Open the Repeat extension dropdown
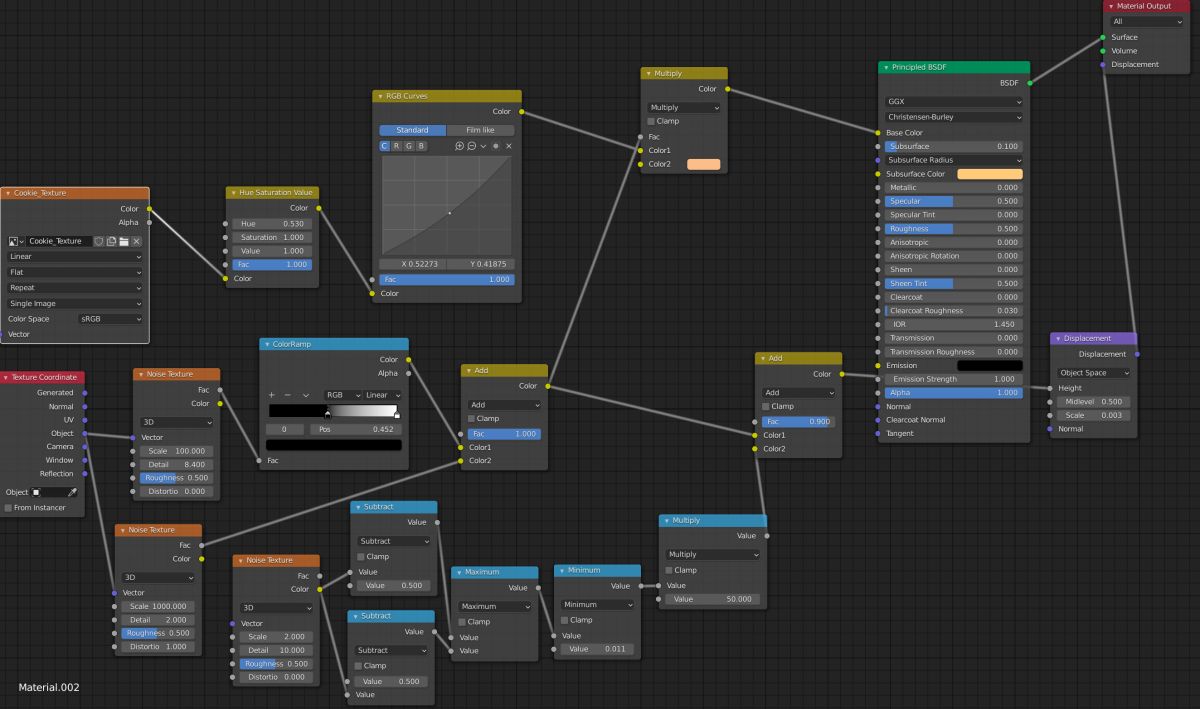The height and width of the screenshot is (709, 1200). click(x=75, y=287)
